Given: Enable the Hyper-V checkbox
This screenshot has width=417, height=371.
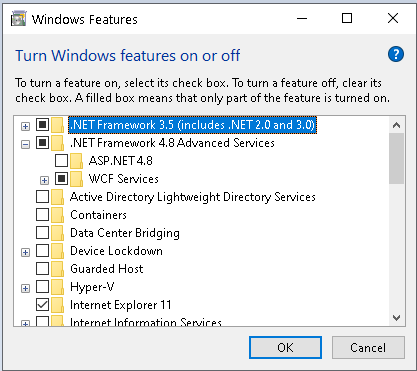Looking at the screenshot, I should 42,287.
